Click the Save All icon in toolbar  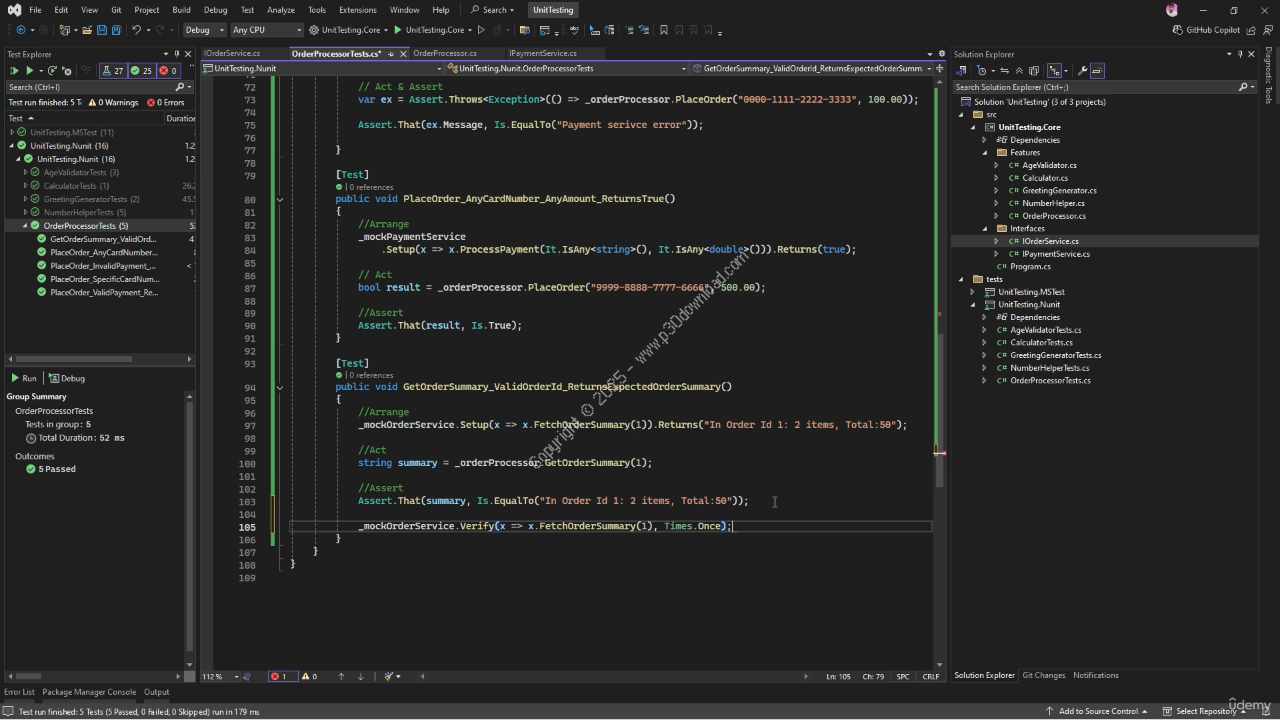[x=116, y=30]
